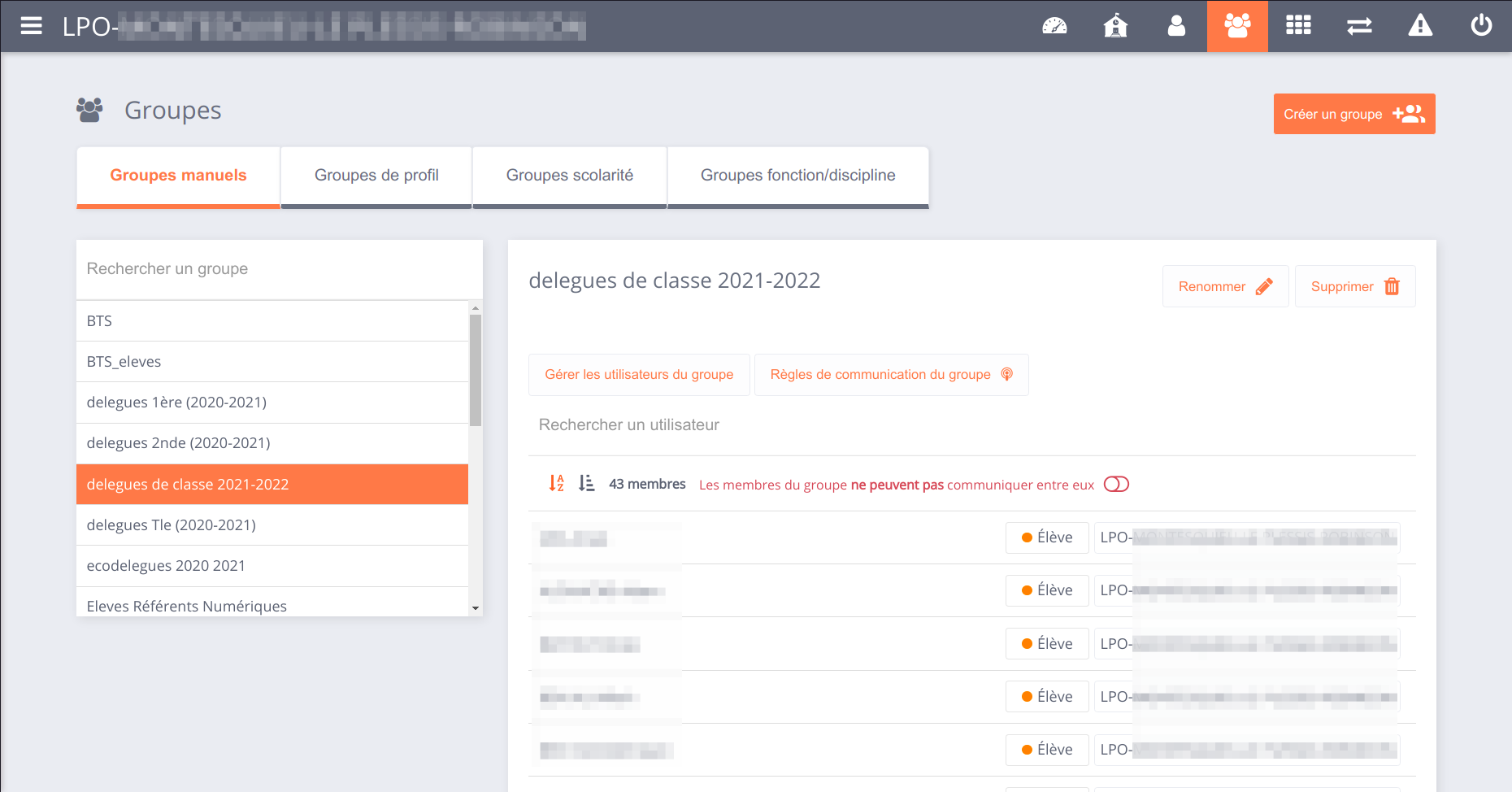Open the dashboard gauge icon
The width and height of the screenshot is (1512, 792).
click(1054, 26)
